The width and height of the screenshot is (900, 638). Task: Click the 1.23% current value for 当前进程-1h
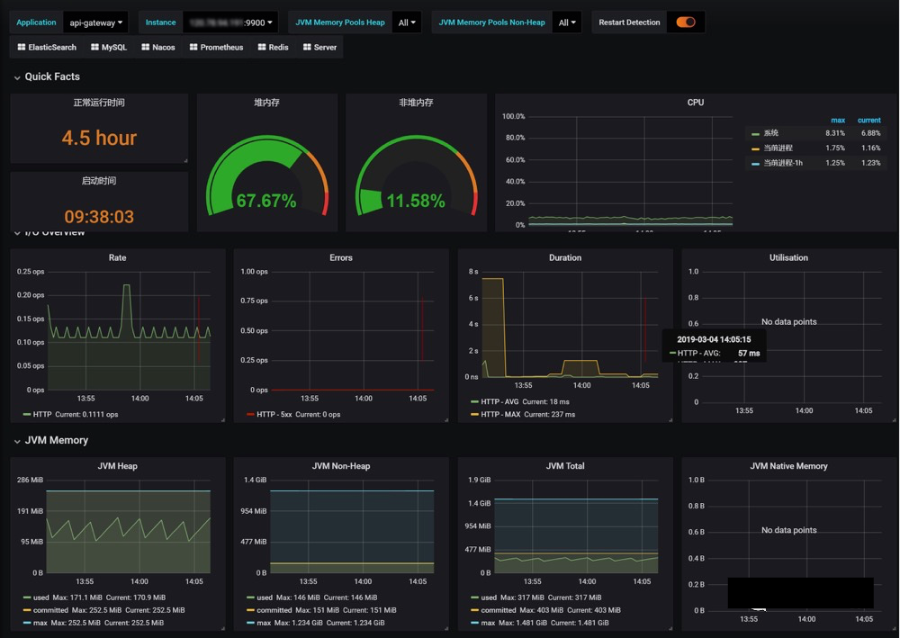870,163
